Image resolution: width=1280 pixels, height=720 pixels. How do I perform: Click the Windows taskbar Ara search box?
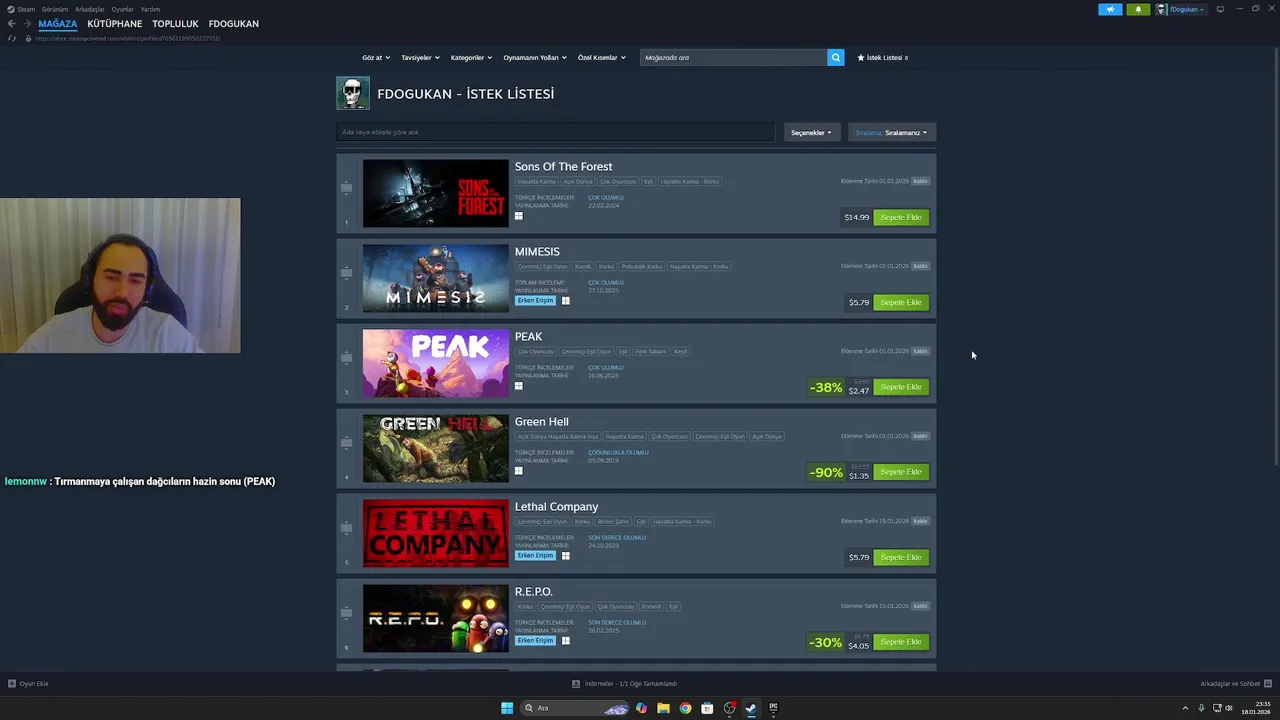(x=576, y=708)
